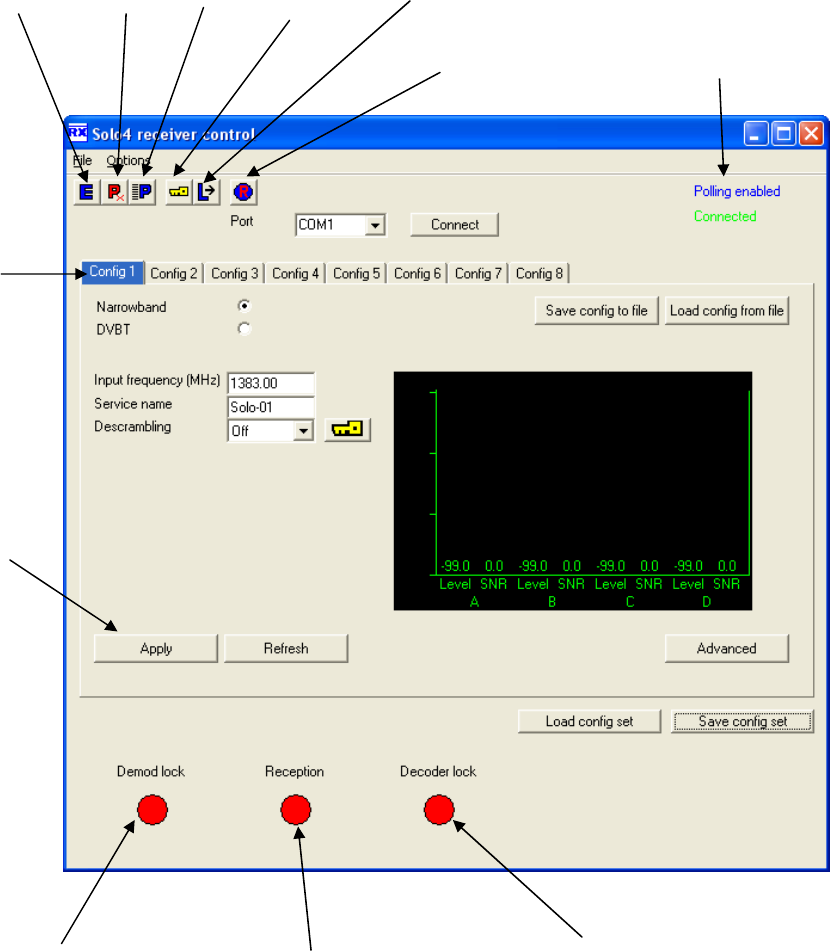Click the RX application icon in title bar
Screen dimensions: 830x951
tap(77, 133)
